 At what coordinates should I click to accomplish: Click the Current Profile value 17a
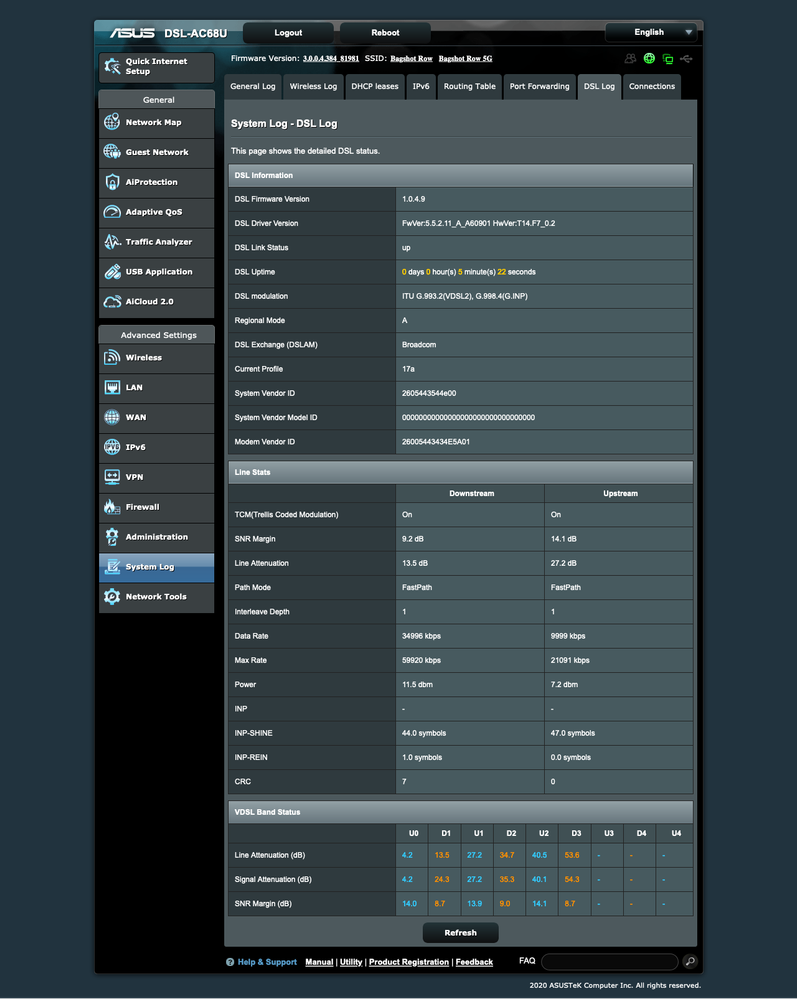408,369
